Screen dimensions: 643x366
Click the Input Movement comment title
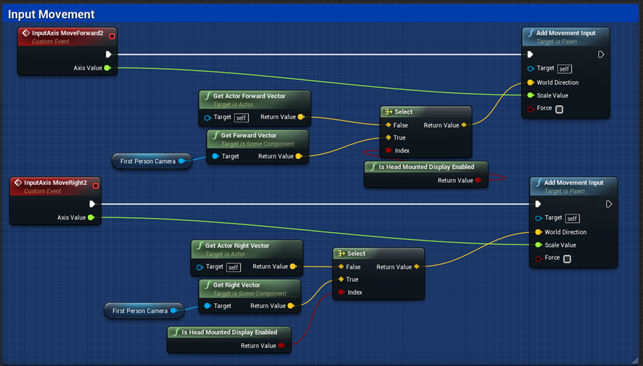[x=51, y=14]
